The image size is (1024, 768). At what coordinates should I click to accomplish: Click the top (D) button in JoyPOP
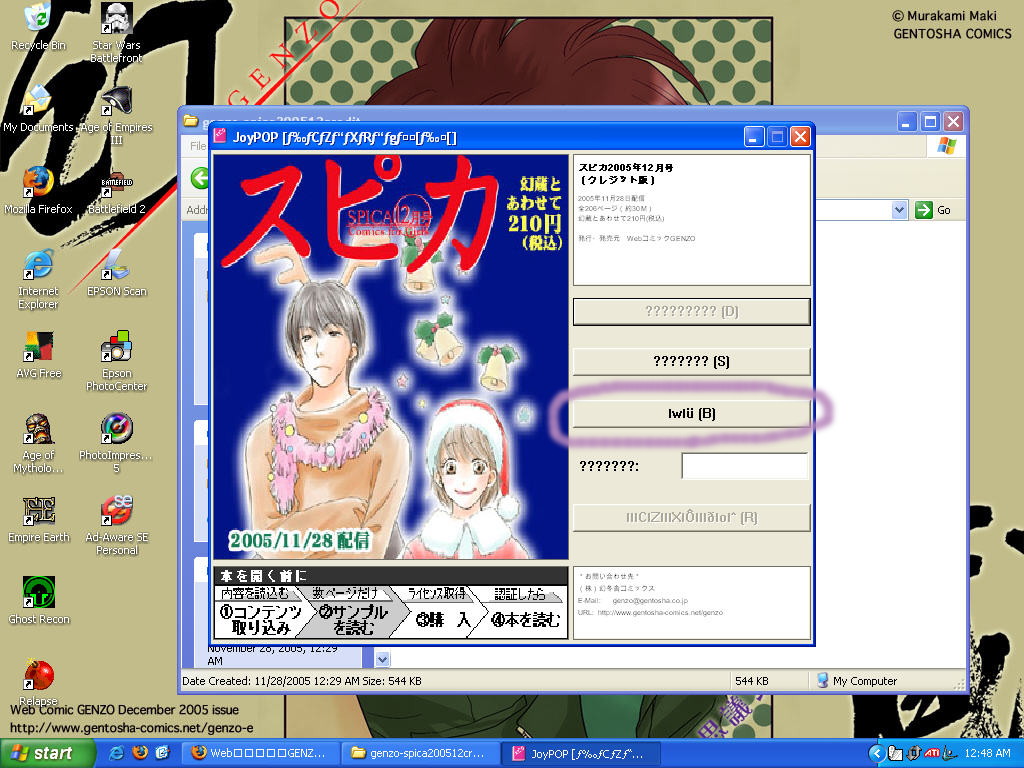(691, 311)
